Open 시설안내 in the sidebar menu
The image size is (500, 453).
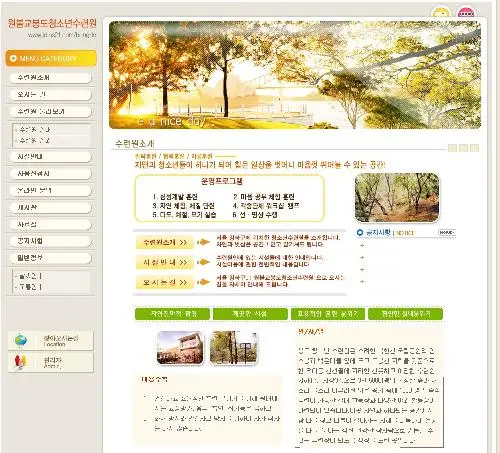[x=49, y=157]
